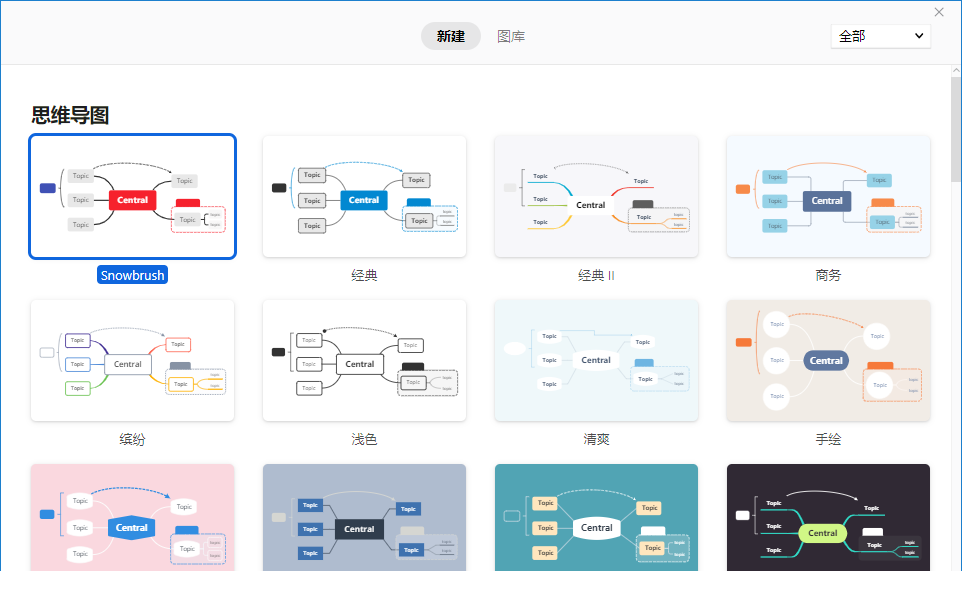Open the 手绘 (Hand-drawn) template

[827, 360]
